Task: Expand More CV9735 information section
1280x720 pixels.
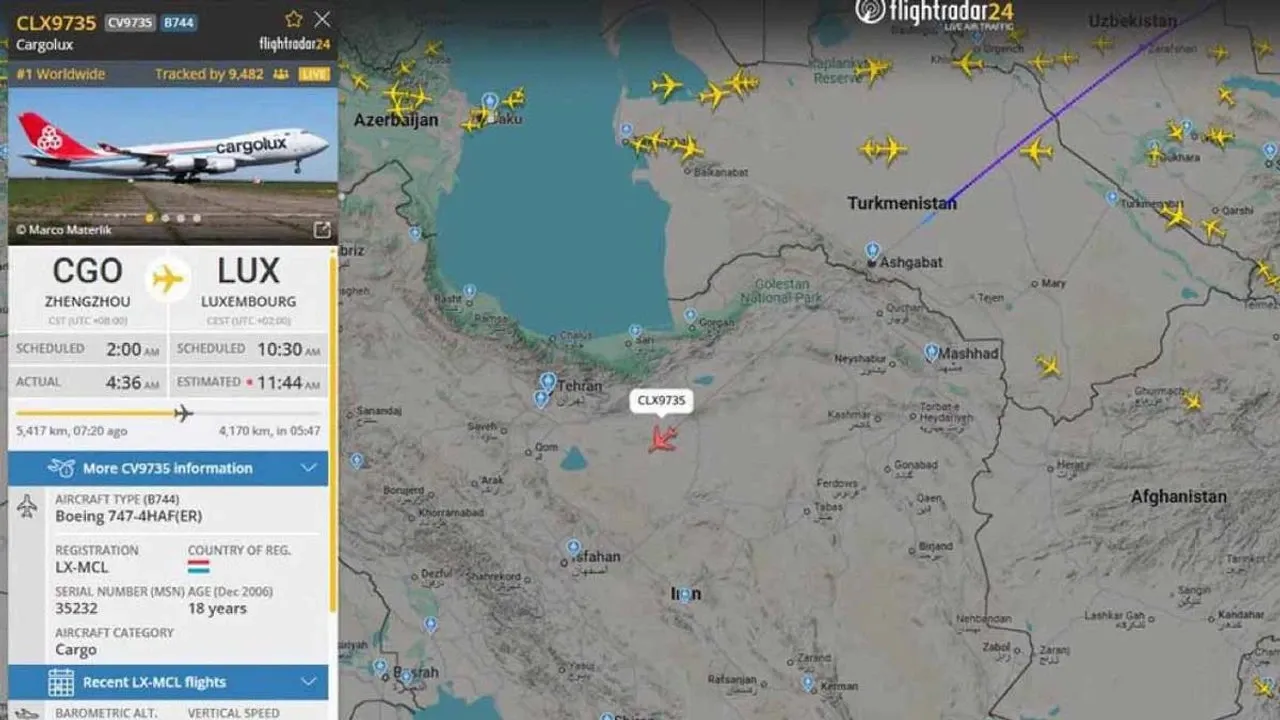Action: pyautogui.click(x=168, y=468)
